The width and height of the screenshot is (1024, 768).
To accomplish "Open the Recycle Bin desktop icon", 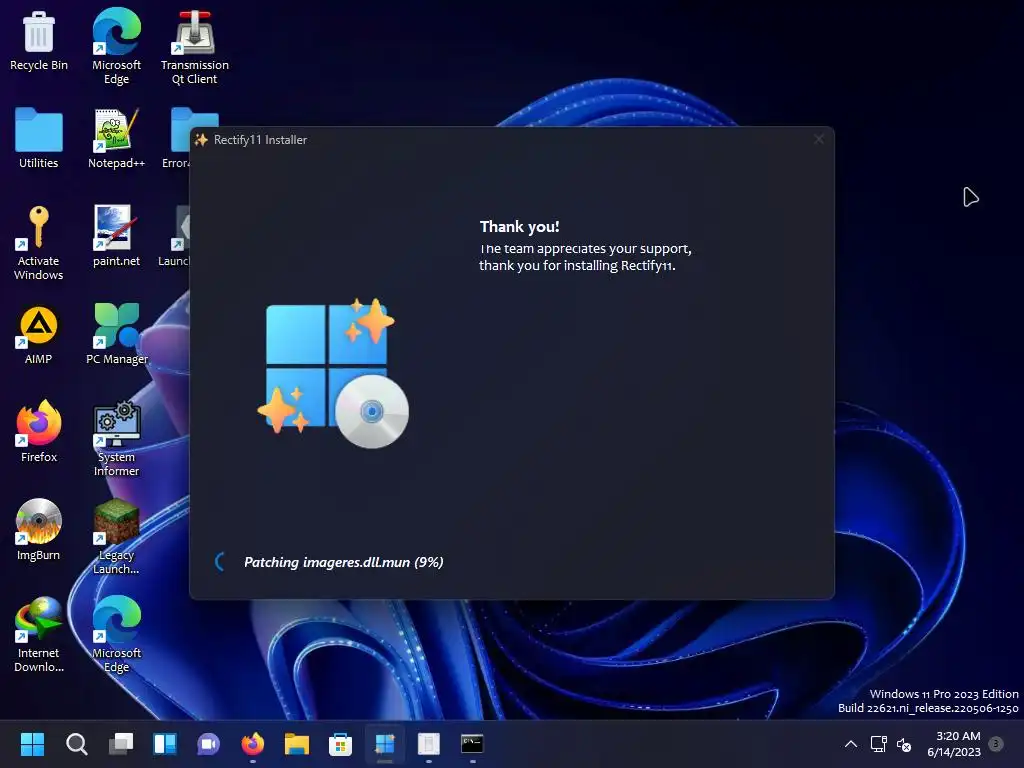I will 39,40.
